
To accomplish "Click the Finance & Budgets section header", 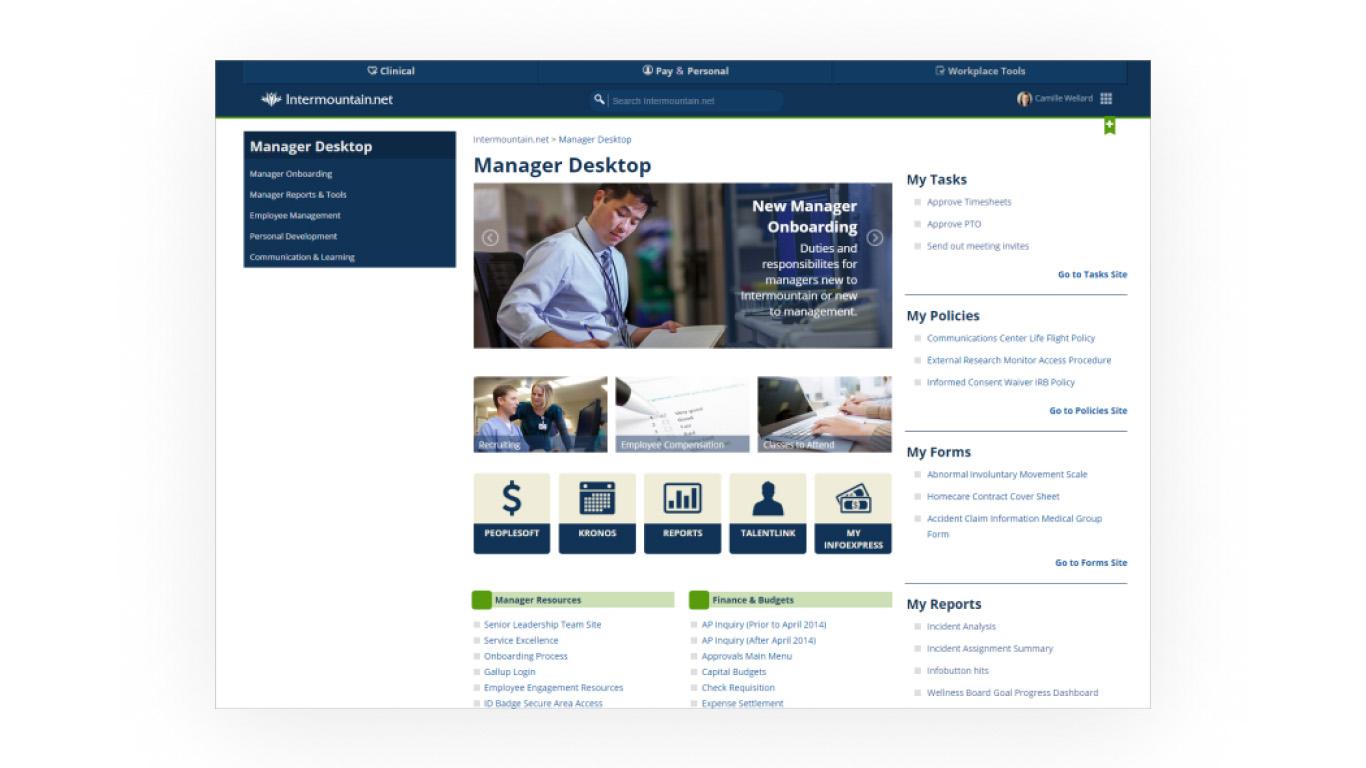I will pos(790,600).
